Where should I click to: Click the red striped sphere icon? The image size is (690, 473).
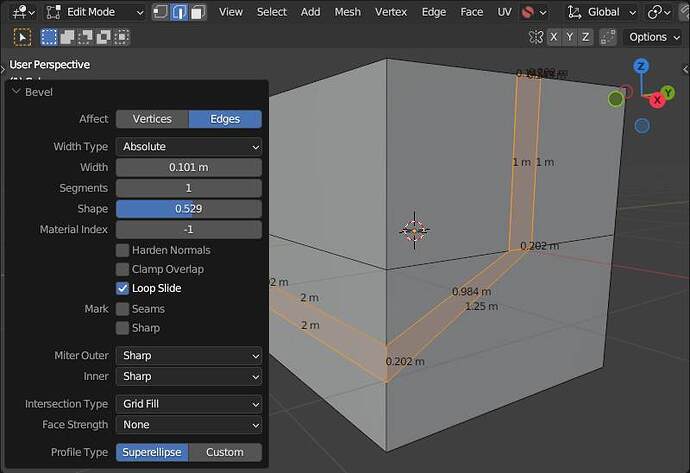[527, 12]
